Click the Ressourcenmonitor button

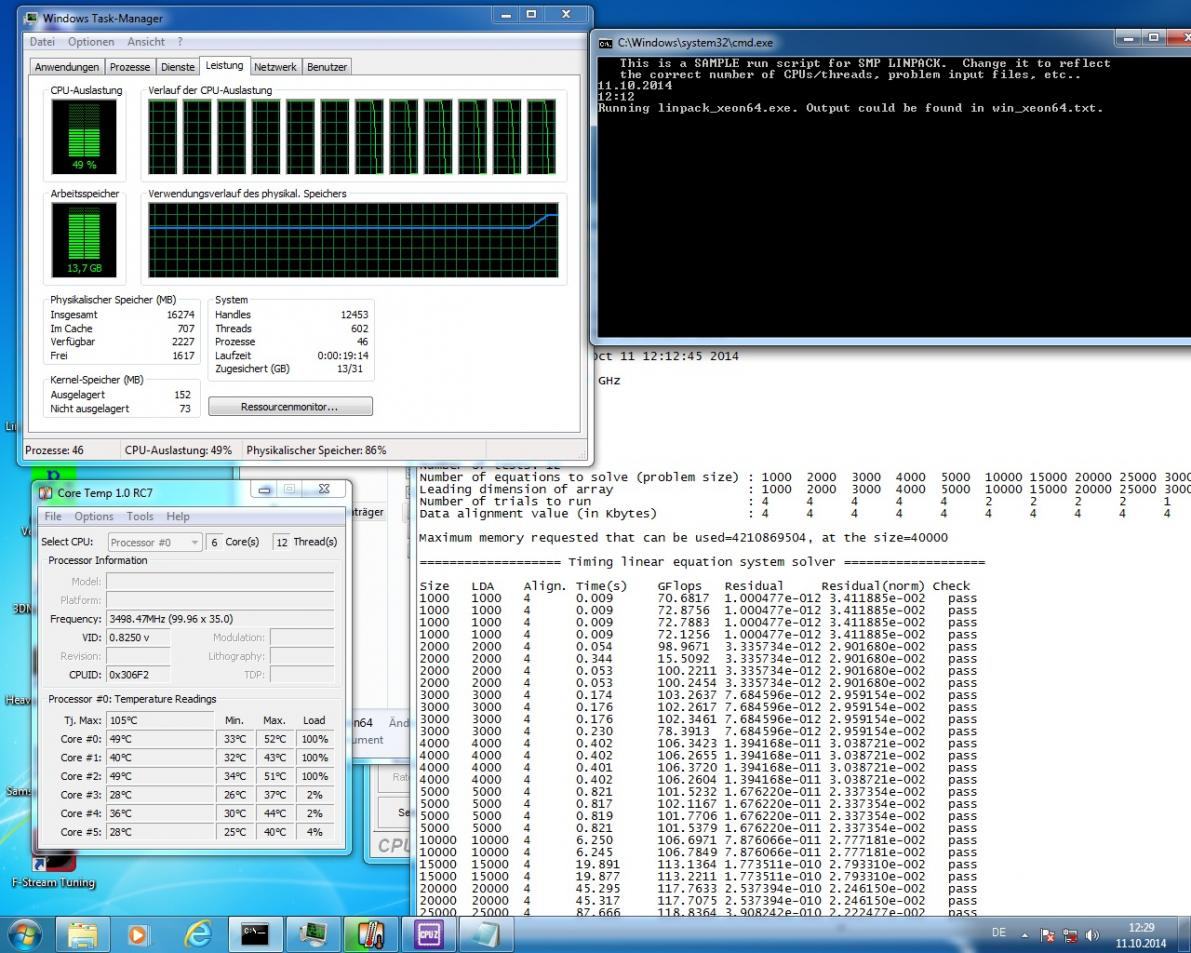(290, 407)
